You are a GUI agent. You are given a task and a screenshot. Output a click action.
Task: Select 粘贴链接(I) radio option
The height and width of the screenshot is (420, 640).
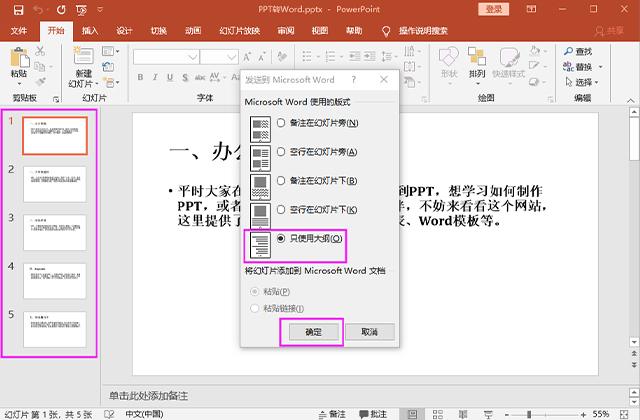click(254, 308)
